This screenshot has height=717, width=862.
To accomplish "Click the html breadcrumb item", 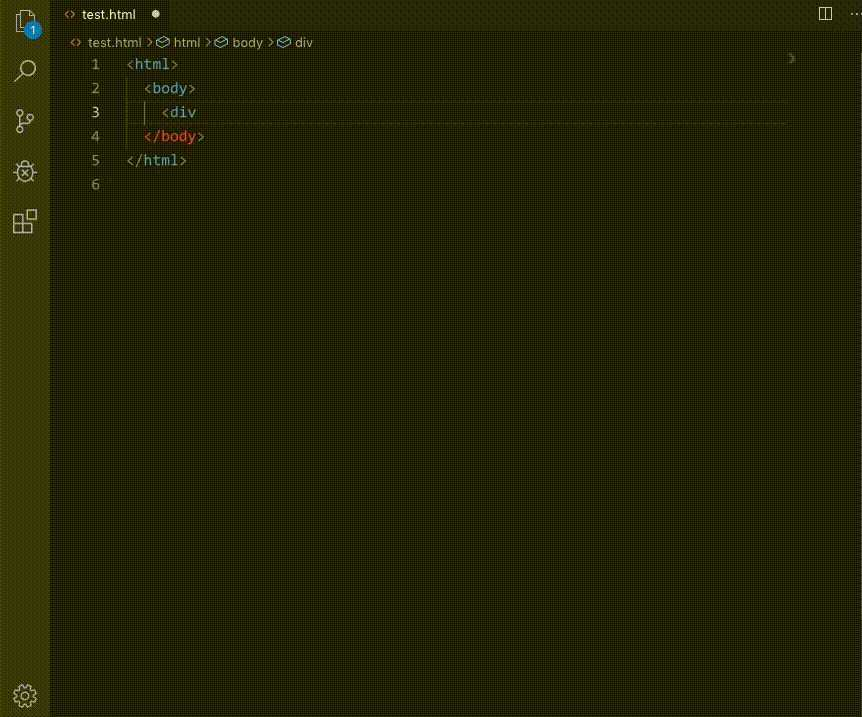I will pyautogui.click(x=187, y=43).
